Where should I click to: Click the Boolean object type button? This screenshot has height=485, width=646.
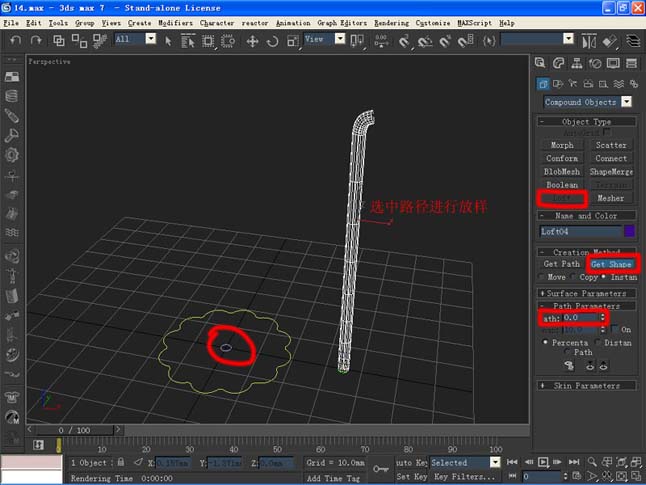561,185
